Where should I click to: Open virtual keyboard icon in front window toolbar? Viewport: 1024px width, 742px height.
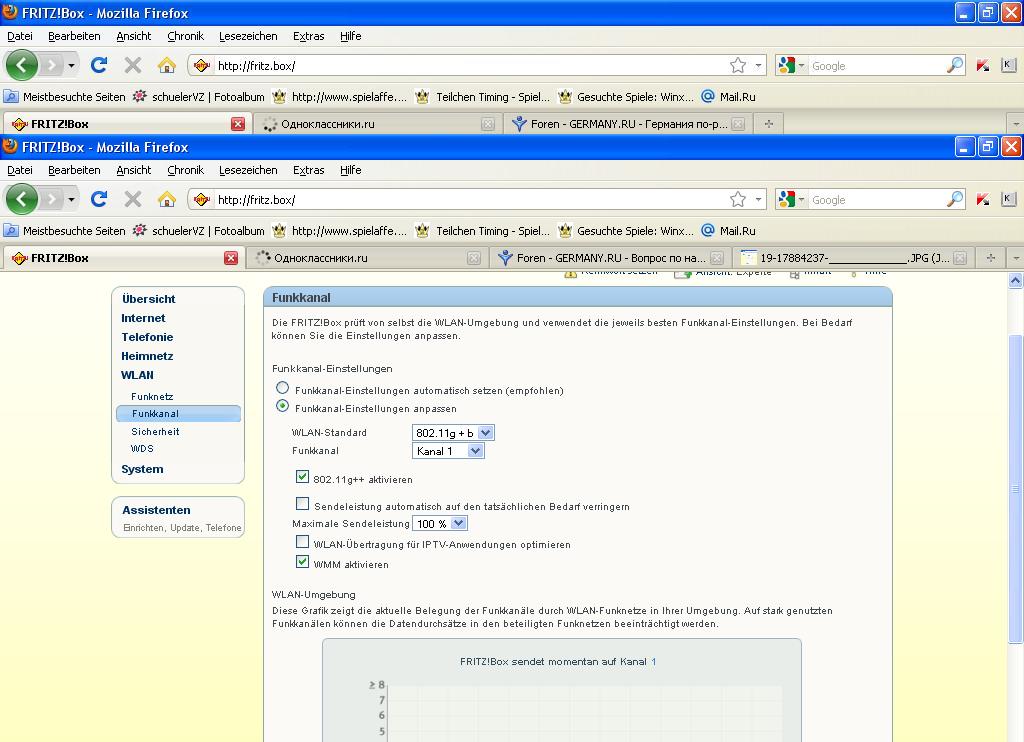tap(1008, 199)
